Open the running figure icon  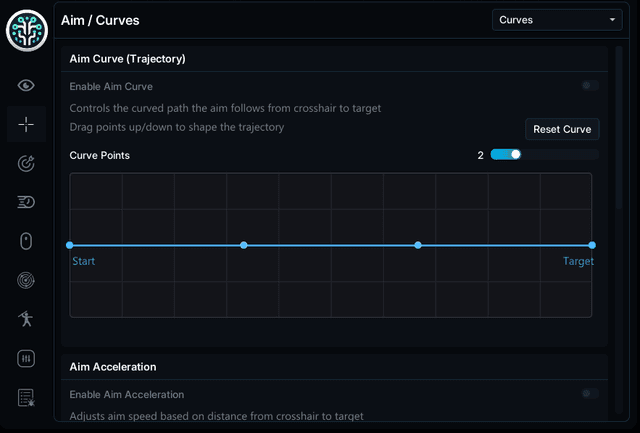[26, 319]
